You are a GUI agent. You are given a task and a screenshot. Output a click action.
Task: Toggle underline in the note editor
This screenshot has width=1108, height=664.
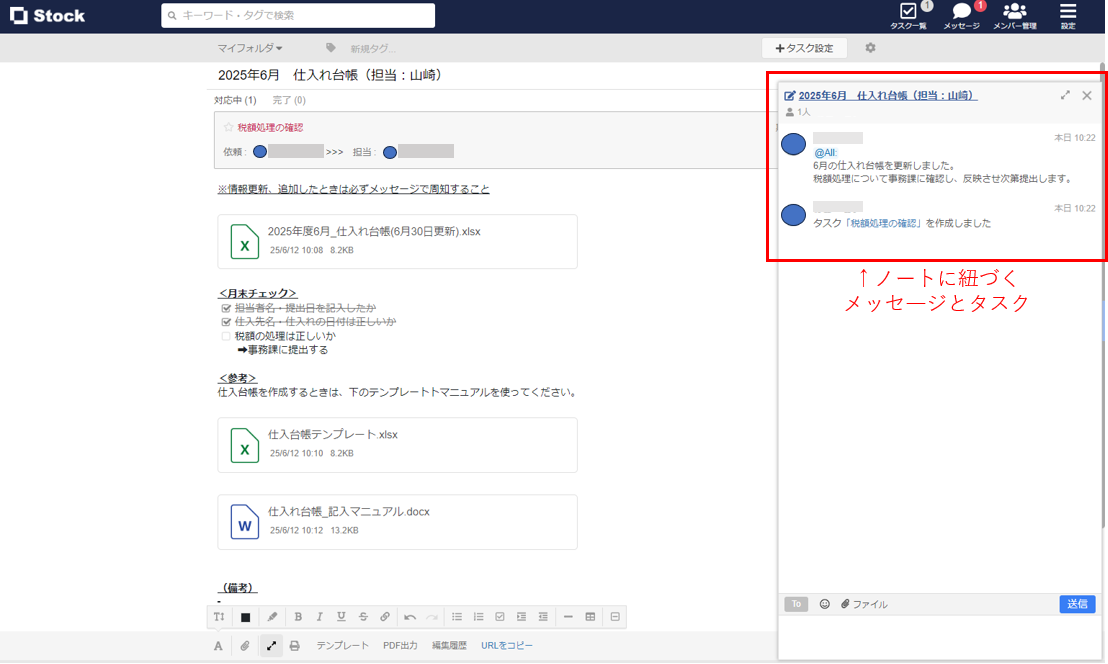coord(340,617)
